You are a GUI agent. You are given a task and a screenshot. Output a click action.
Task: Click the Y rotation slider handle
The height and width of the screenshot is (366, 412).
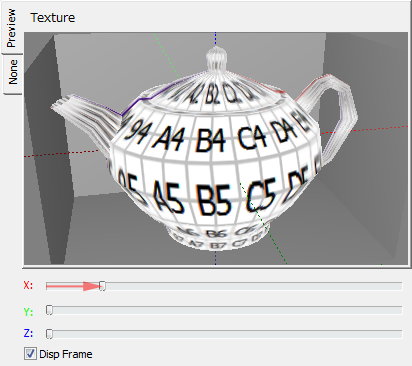coord(49,310)
